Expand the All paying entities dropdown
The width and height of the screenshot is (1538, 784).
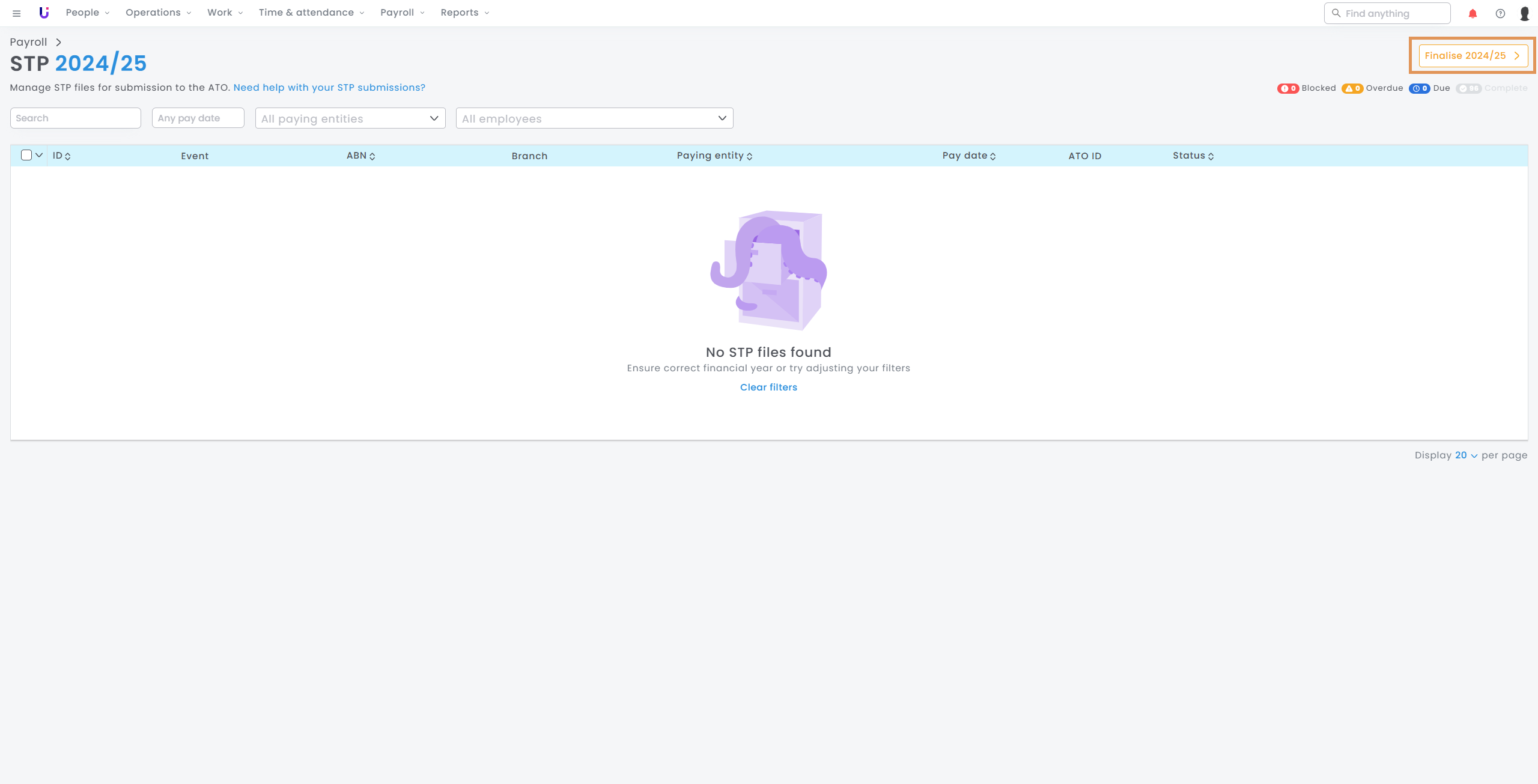[x=350, y=118]
